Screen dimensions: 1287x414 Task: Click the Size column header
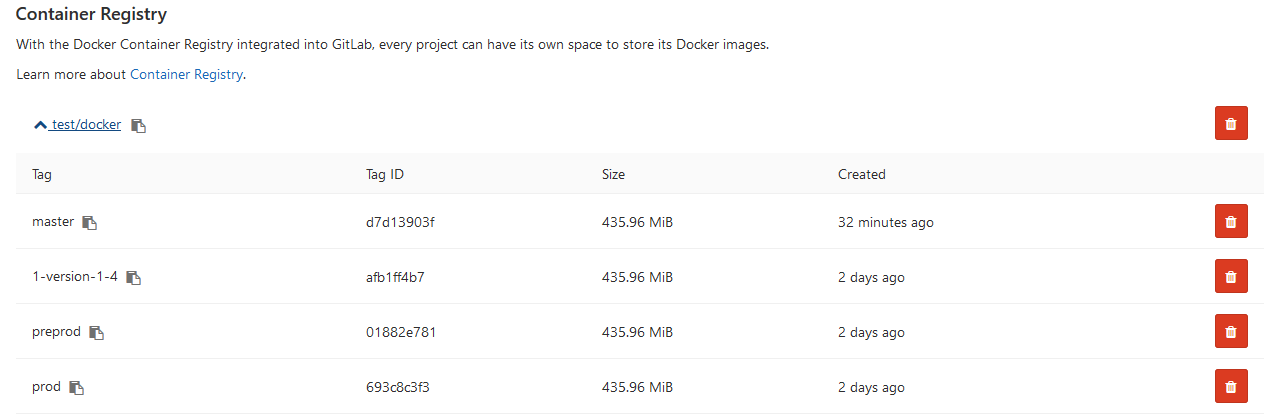(x=613, y=174)
